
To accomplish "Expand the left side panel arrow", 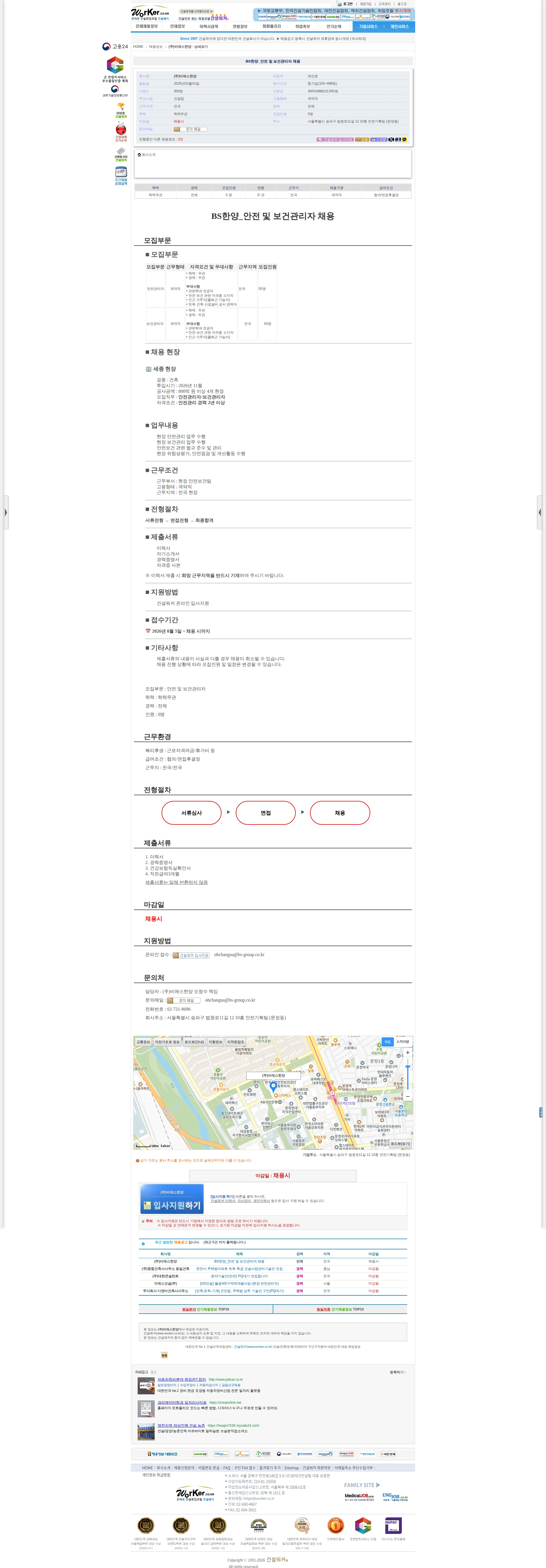I will pyautogui.click(x=5, y=512).
